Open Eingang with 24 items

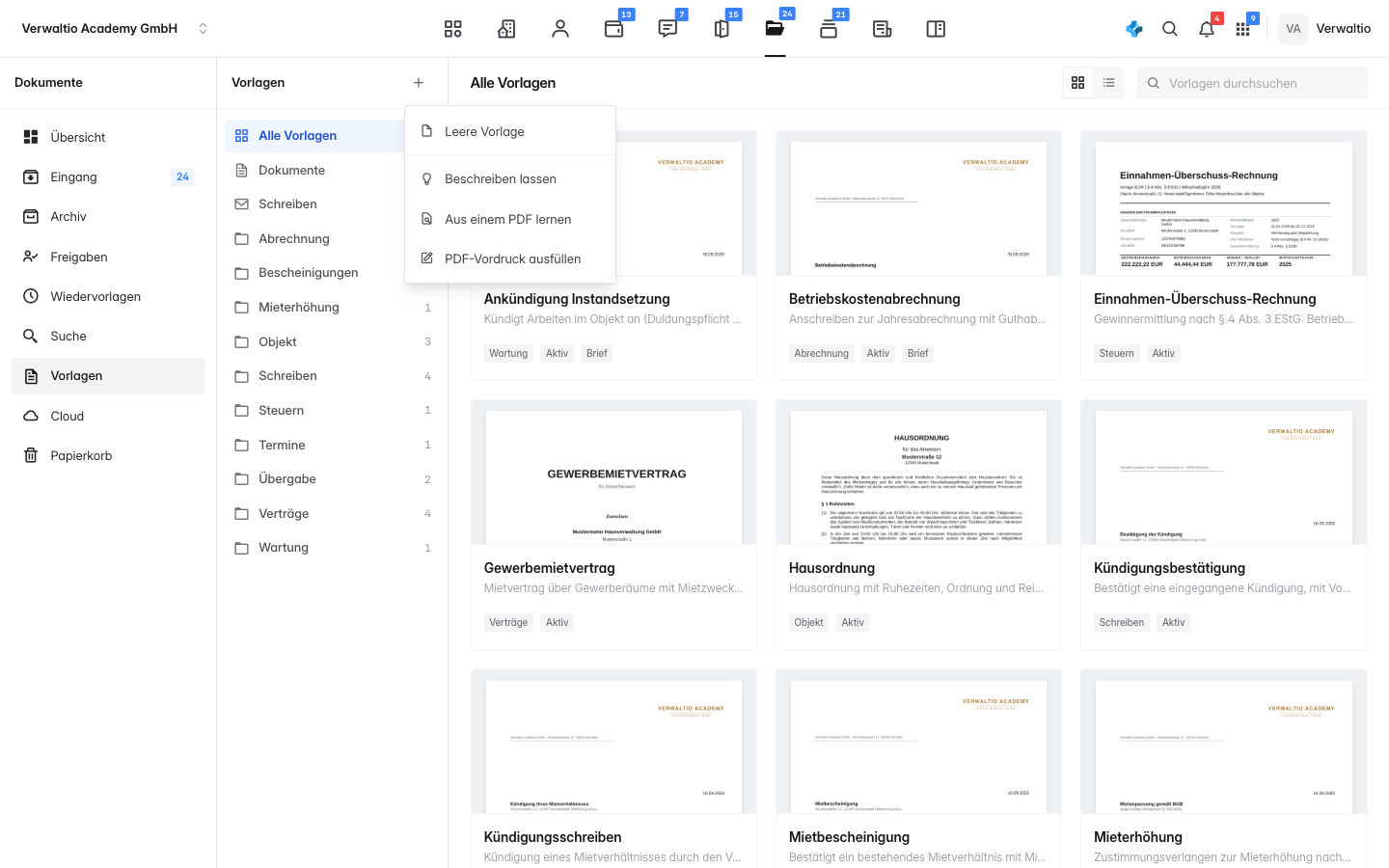108,176
